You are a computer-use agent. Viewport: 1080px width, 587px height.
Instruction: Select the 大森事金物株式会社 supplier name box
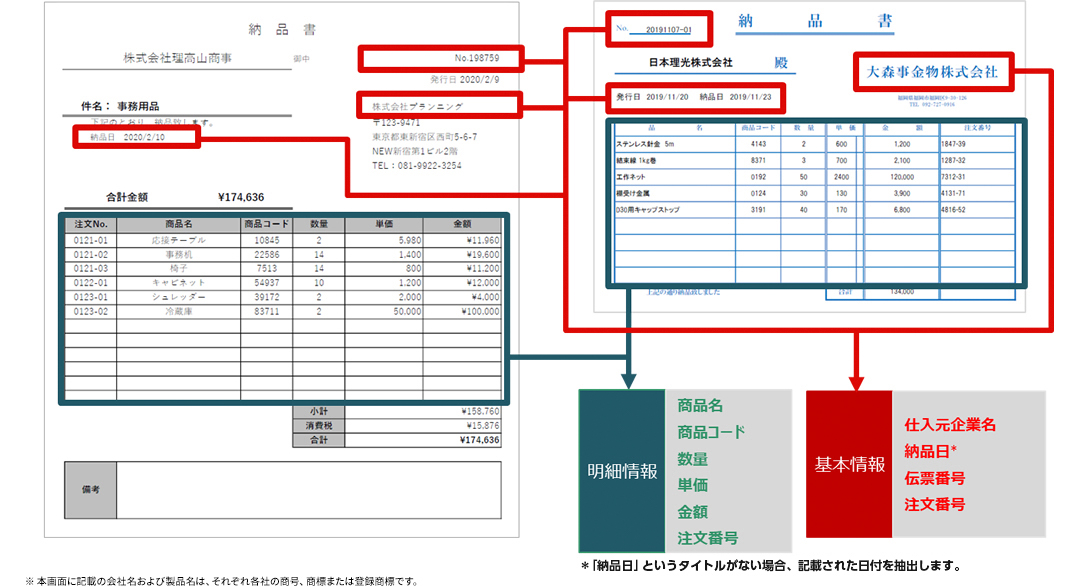pos(932,72)
